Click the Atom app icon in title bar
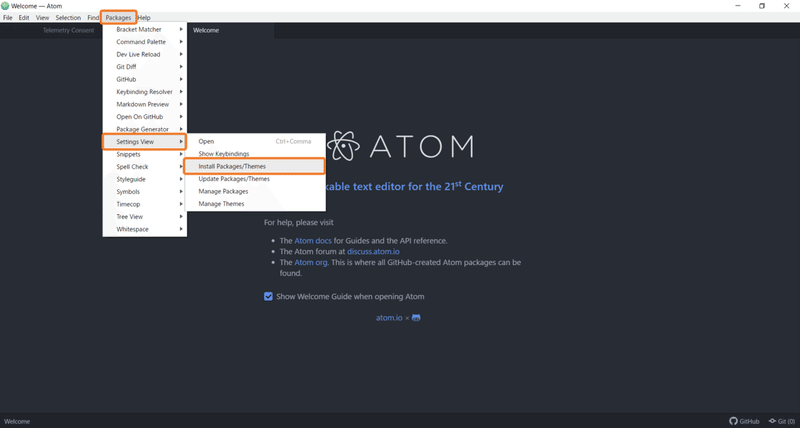The image size is (800, 428). coord(5,6)
